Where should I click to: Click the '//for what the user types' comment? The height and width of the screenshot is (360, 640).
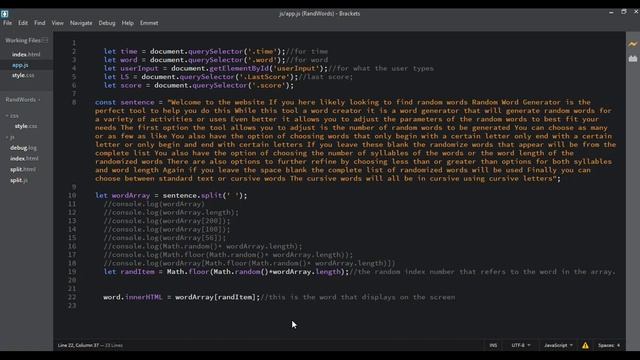[x=381, y=69]
